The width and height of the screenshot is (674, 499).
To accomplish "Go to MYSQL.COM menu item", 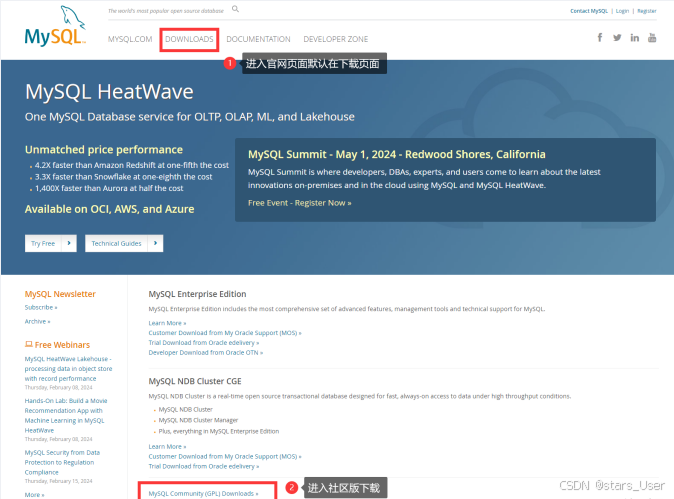I will pos(130,39).
